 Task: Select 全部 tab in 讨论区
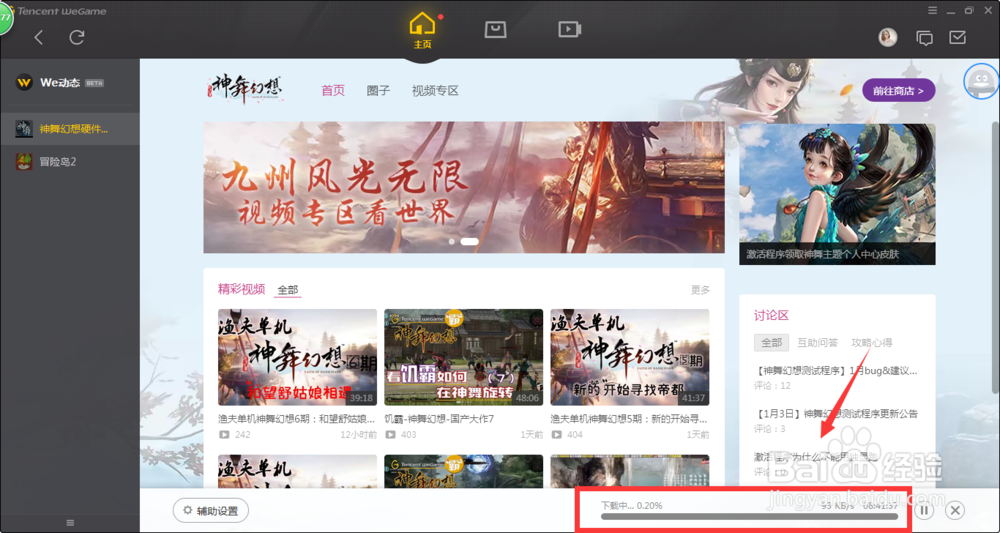tap(771, 342)
